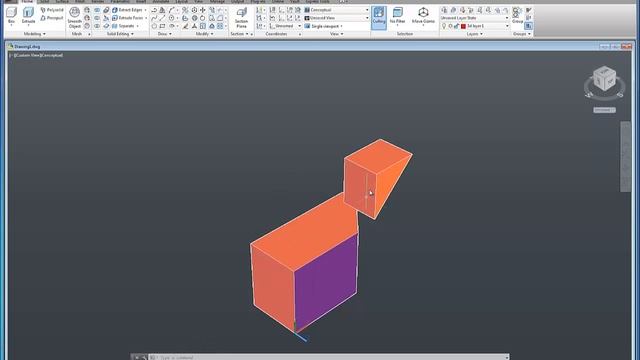Click the Move Gizmo tool

[x=423, y=16]
